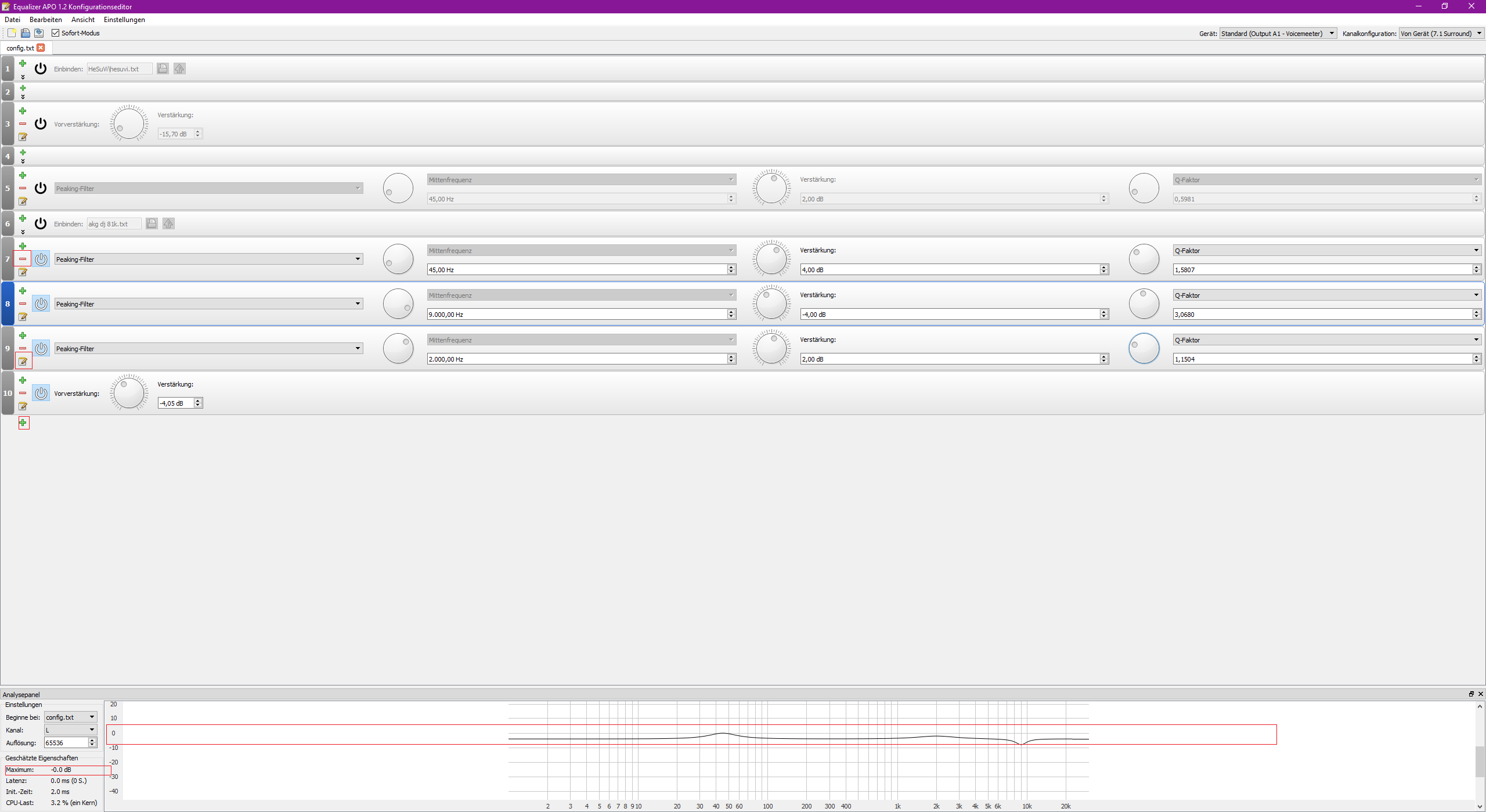This screenshot has height=812, width=1486.
Task: Open the Kanal dropdown in the analysis panel
Action: point(70,730)
